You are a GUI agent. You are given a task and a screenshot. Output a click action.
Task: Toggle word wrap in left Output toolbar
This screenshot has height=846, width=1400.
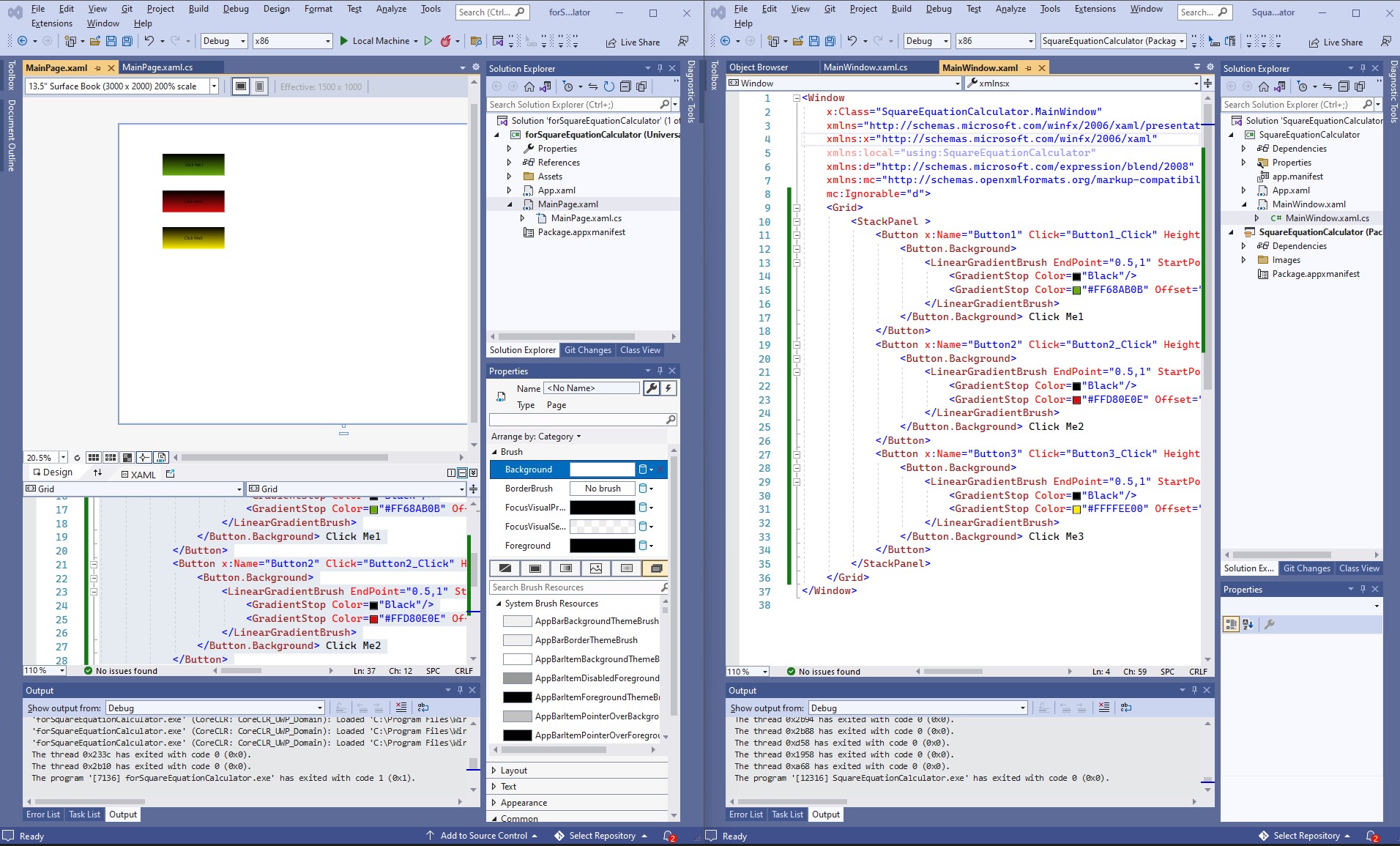click(x=423, y=708)
